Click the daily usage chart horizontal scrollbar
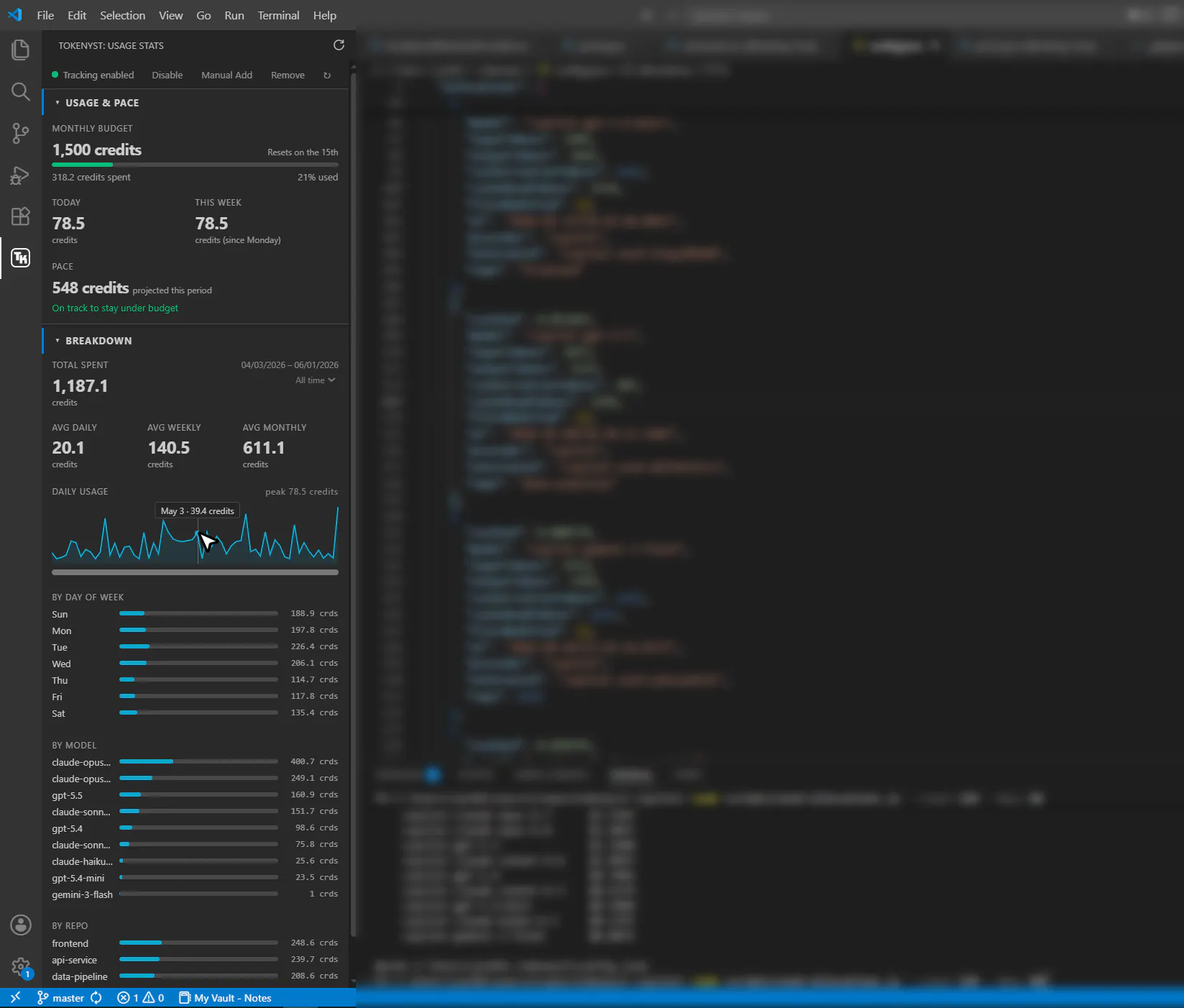Image resolution: width=1184 pixels, height=1008 pixels. pos(195,572)
